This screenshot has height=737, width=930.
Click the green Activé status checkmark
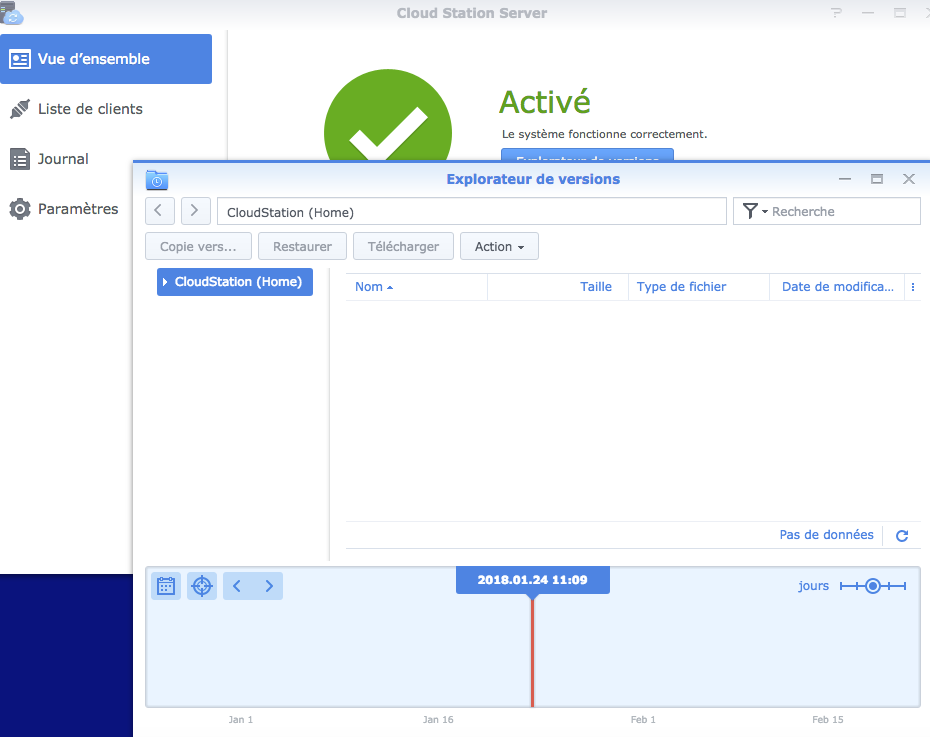click(x=388, y=116)
